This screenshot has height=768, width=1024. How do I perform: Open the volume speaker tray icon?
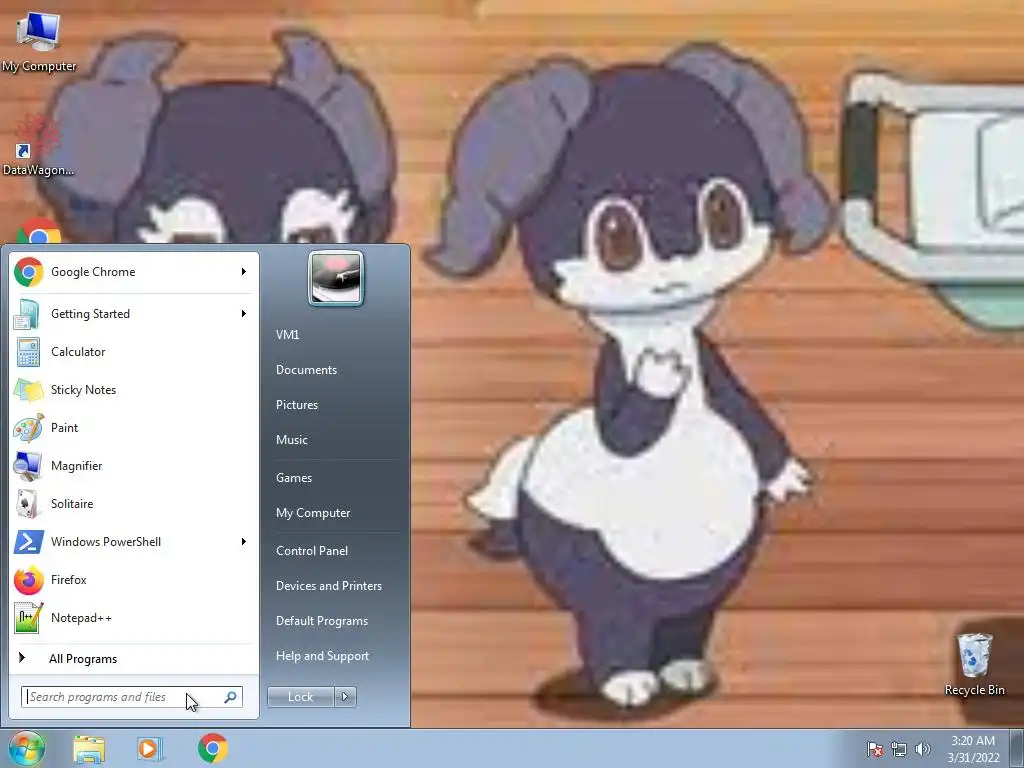tap(923, 749)
